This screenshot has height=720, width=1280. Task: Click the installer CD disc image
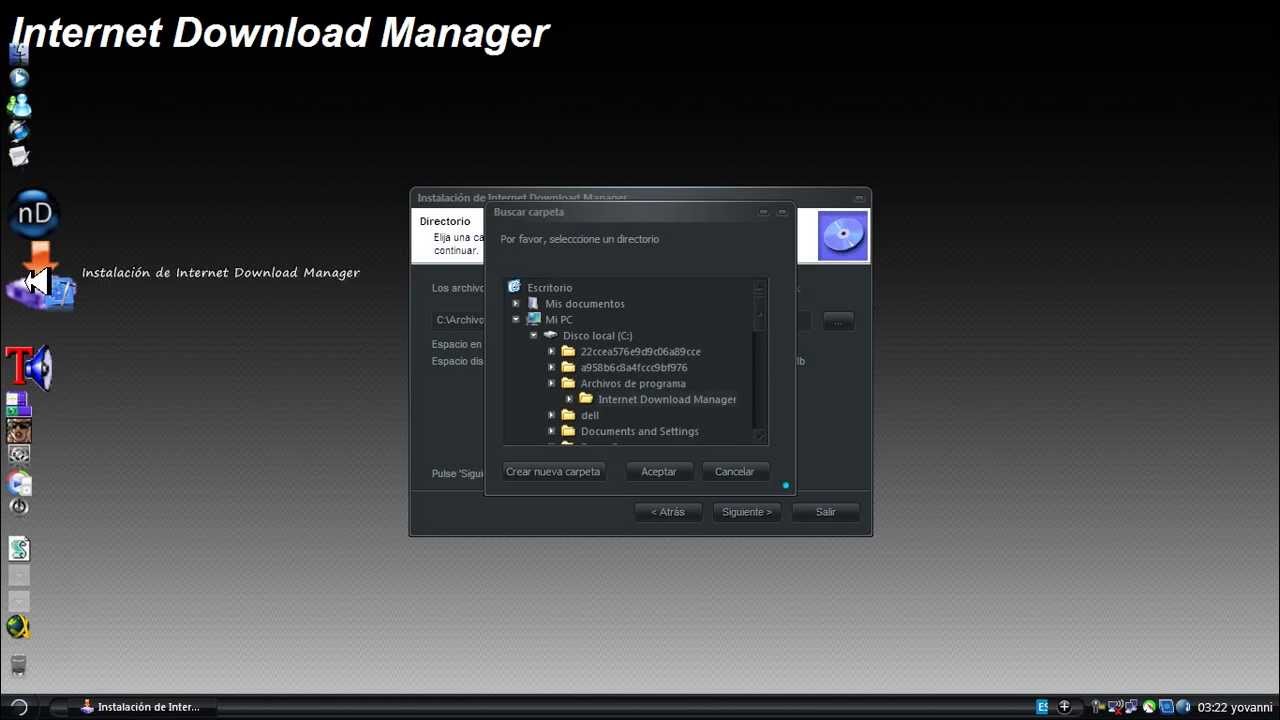click(842, 236)
